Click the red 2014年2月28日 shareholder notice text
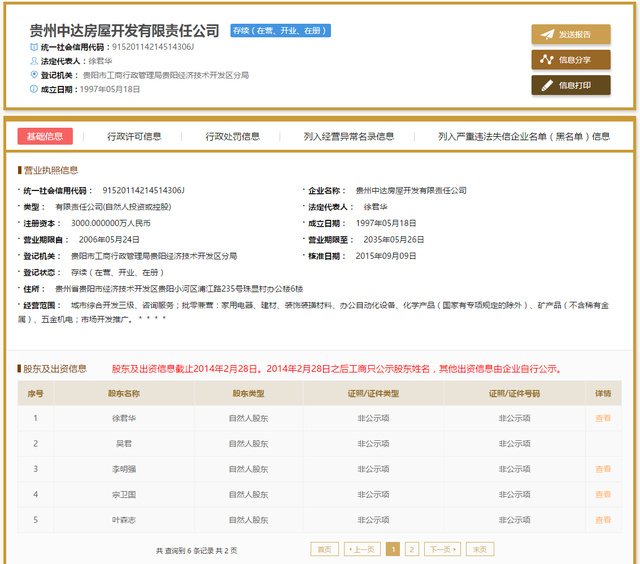 pyautogui.click(x=336, y=369)
